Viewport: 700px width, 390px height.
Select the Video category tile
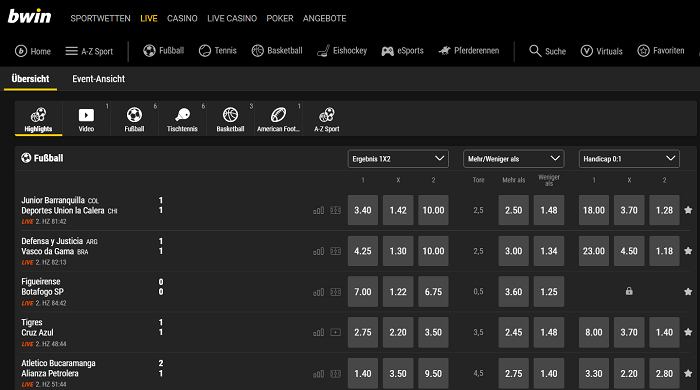86,119
